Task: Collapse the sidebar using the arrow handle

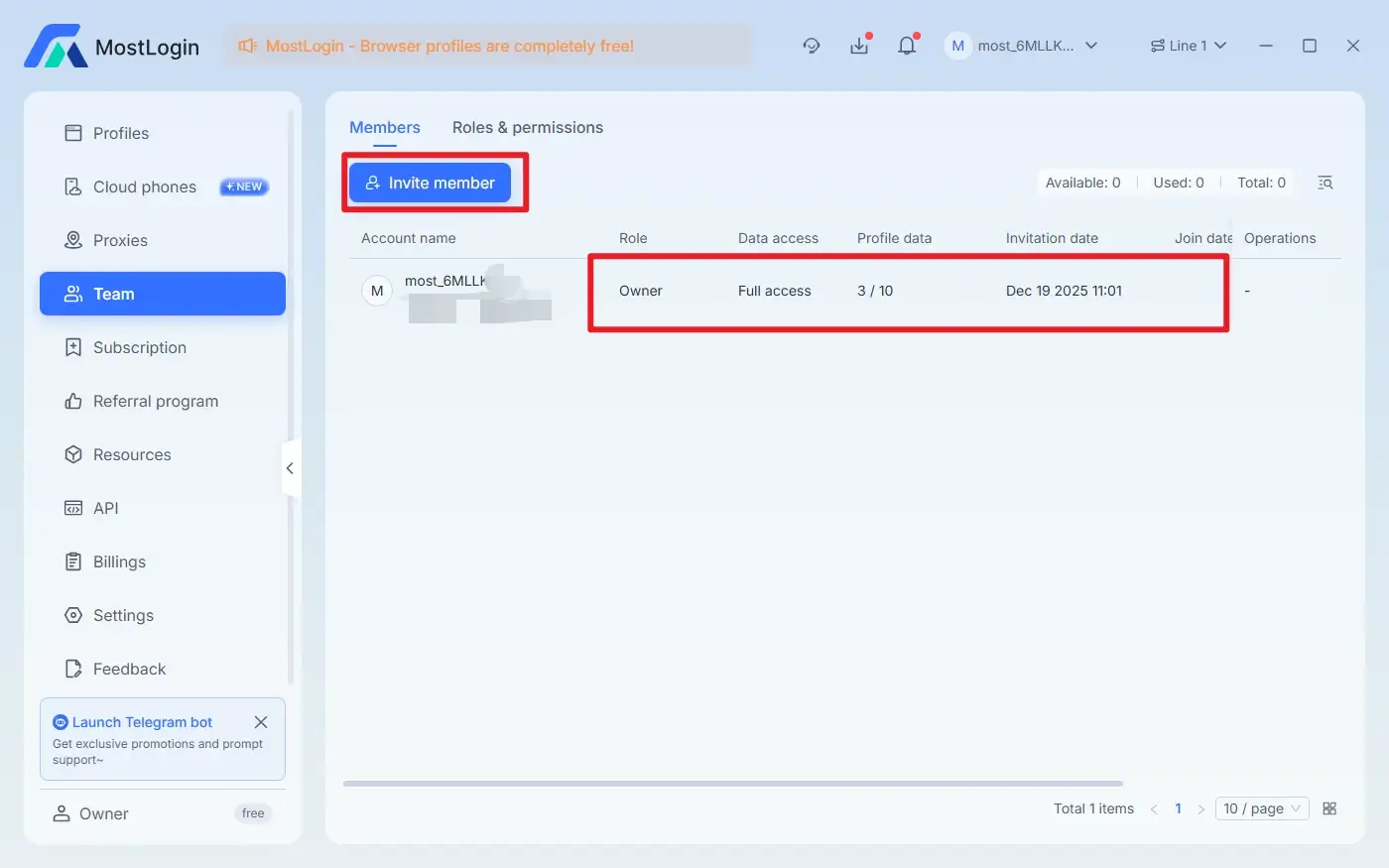Action: point(290,468)
